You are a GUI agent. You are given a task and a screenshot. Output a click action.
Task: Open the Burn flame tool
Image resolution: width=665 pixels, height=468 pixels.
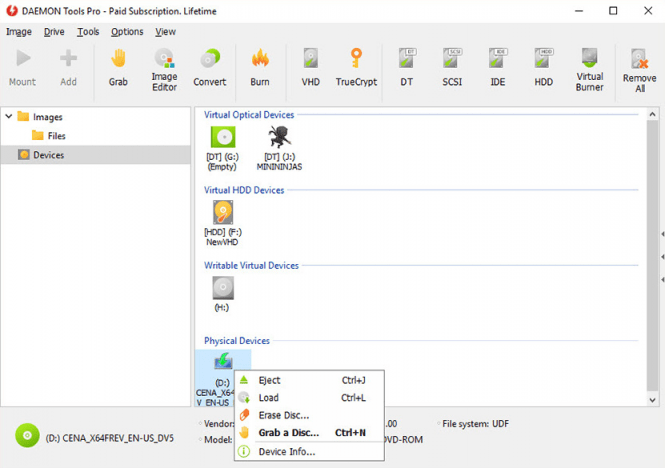click(260, 68)
